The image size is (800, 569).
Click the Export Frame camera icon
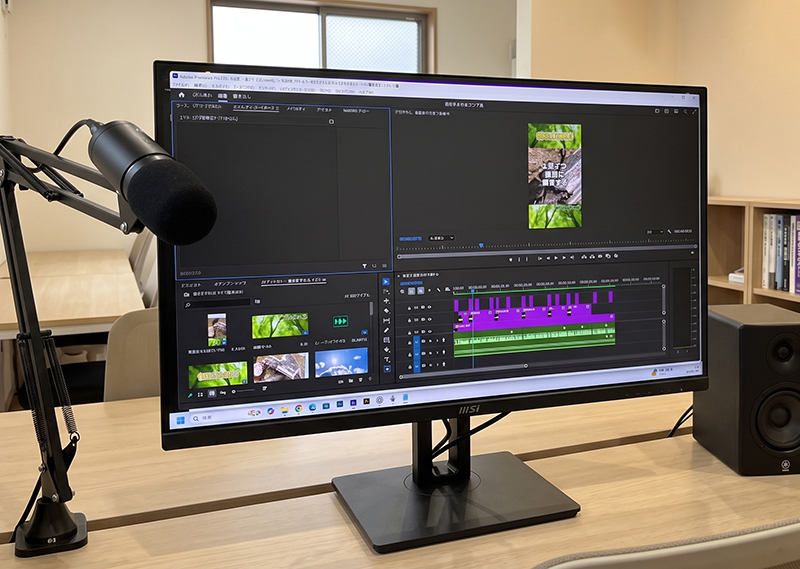[600, 256]
